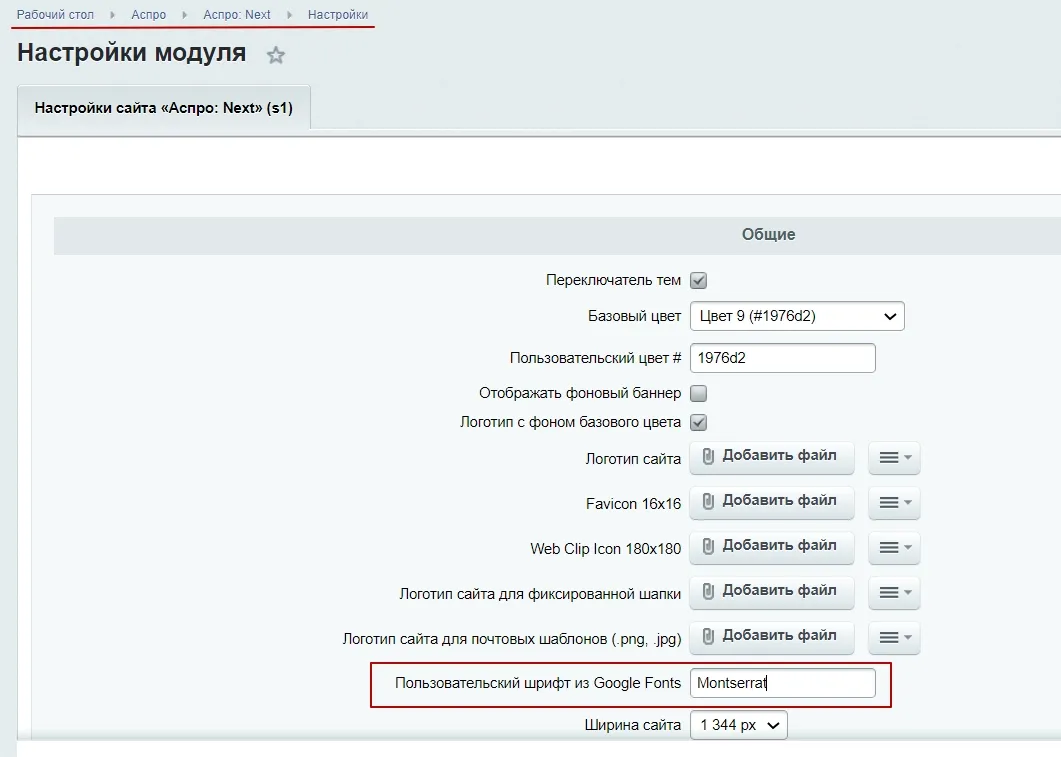
Task: Open Рабочий стол breadcrumb link
Action: click(x=55, y=14)
